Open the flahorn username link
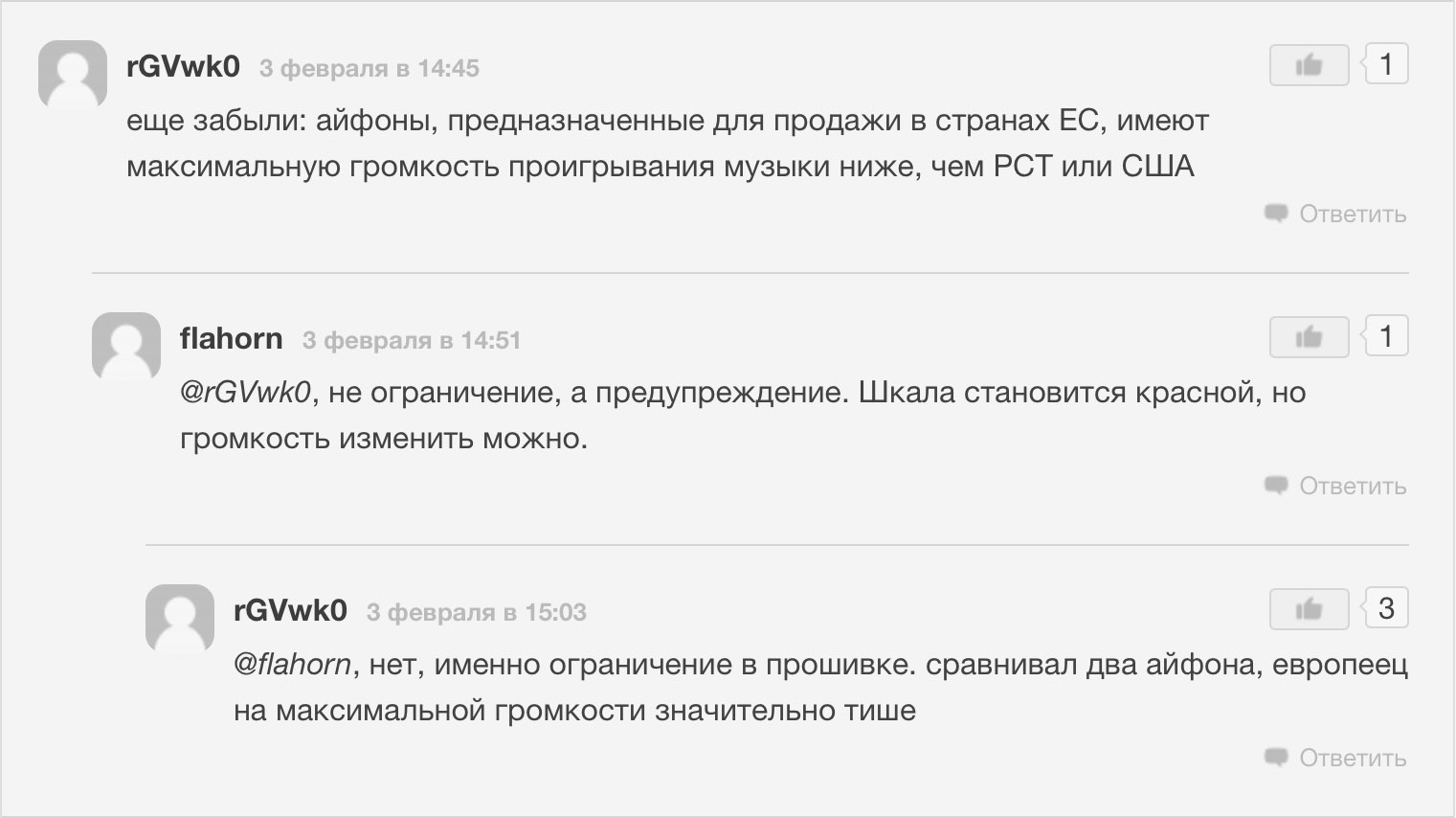Viewport: 1456px width, 818px height. (x=231, y=339)
